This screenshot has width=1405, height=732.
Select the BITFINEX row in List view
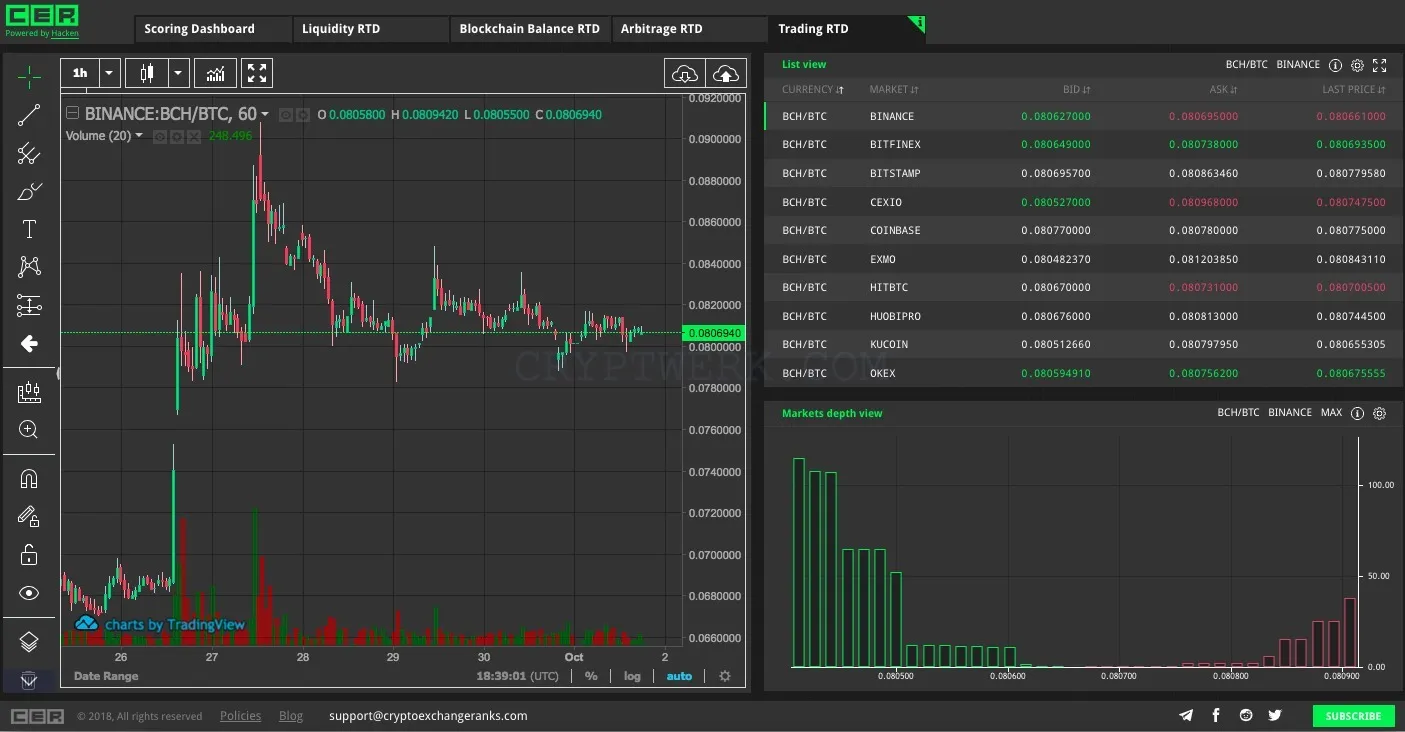1080,144
